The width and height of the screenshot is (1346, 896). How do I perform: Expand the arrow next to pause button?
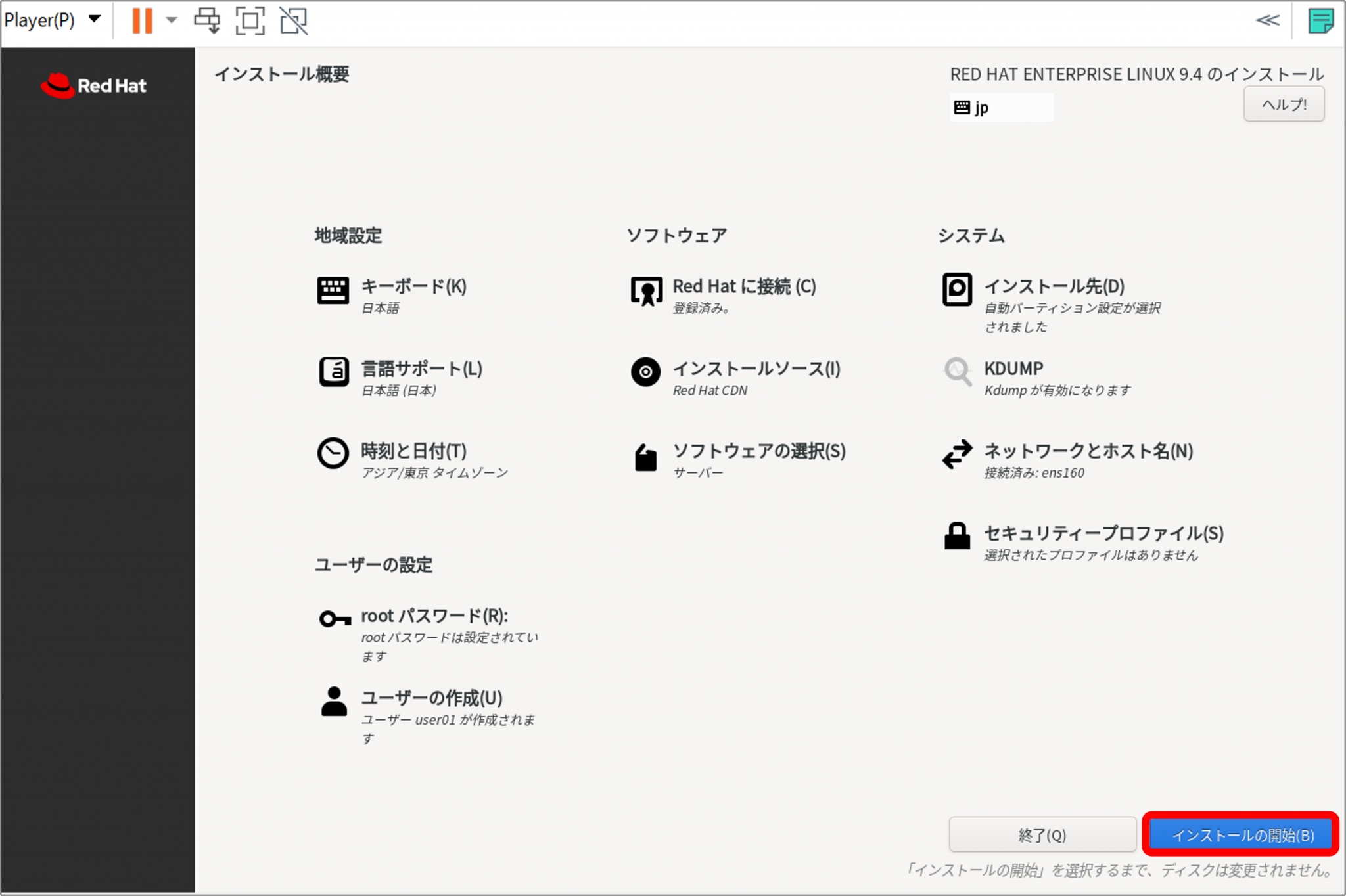172,20
